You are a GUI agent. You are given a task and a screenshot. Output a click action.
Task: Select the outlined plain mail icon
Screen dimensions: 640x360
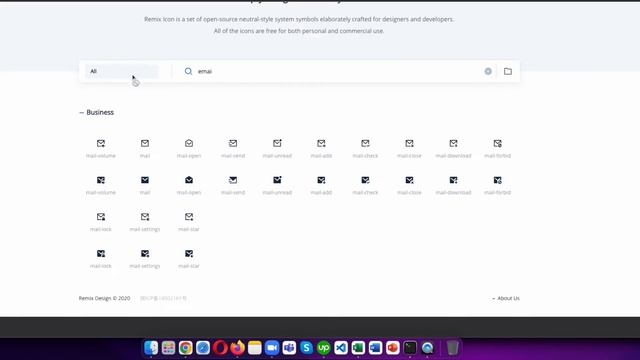pos(145,143)
